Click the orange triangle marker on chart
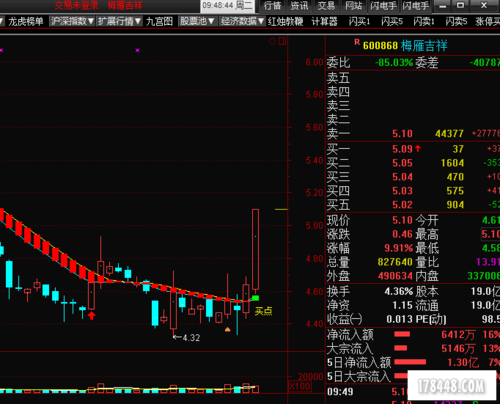This screenshot has height=404, width=500. (227, 329)
